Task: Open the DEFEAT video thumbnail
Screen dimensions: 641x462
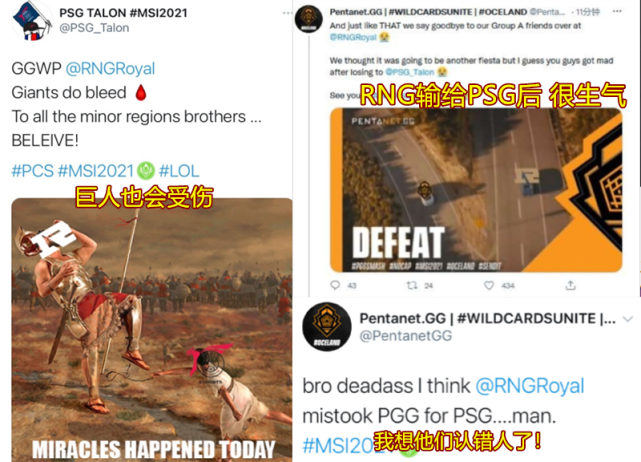Action: pos(476,190)
